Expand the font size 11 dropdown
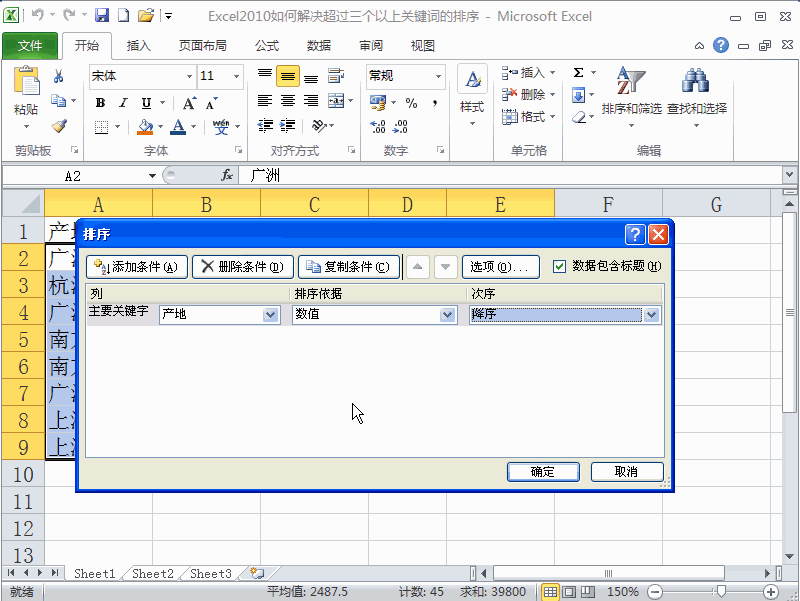 pos(236,77)
